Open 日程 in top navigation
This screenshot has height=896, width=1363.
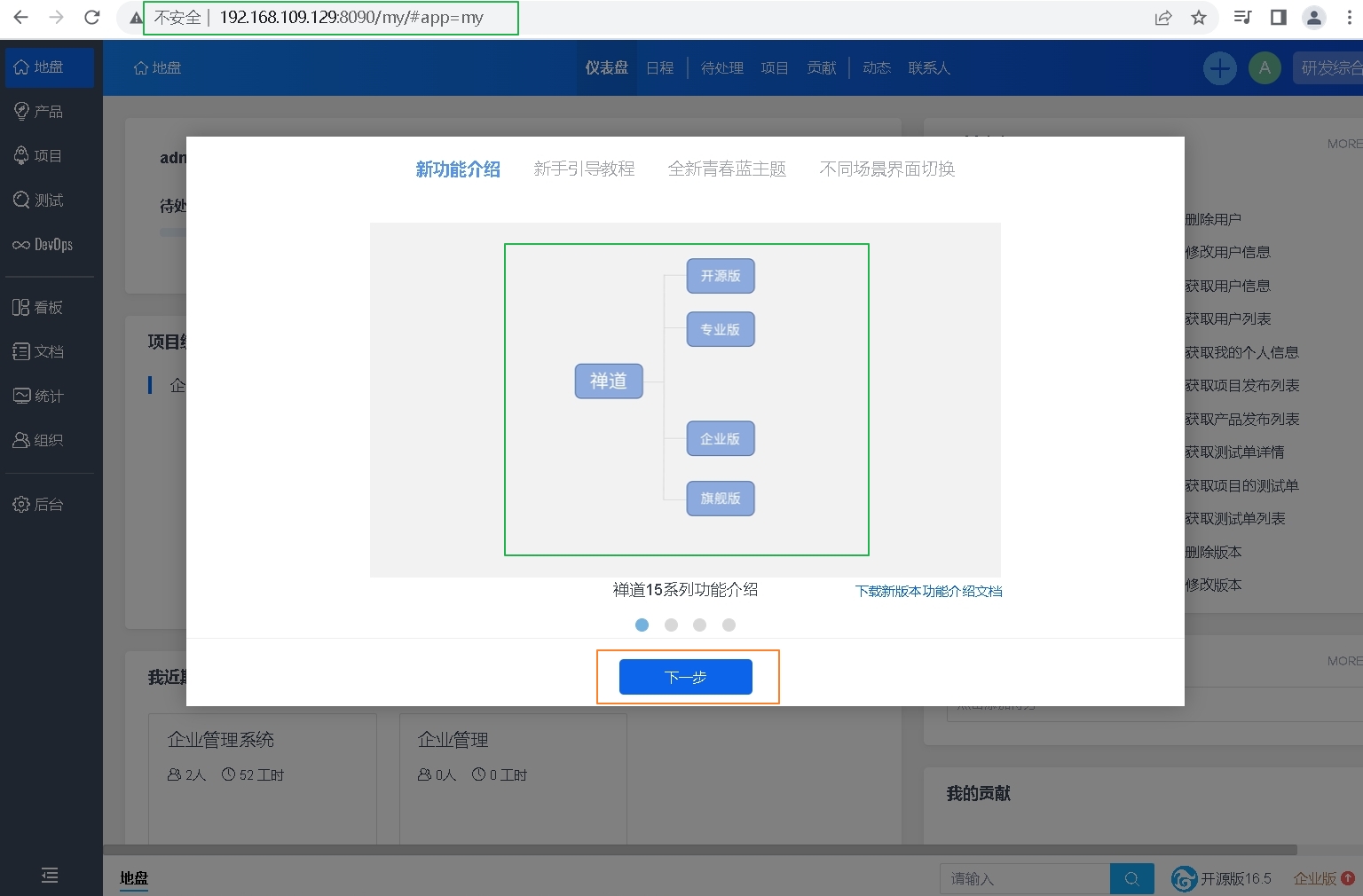[660, 68]
